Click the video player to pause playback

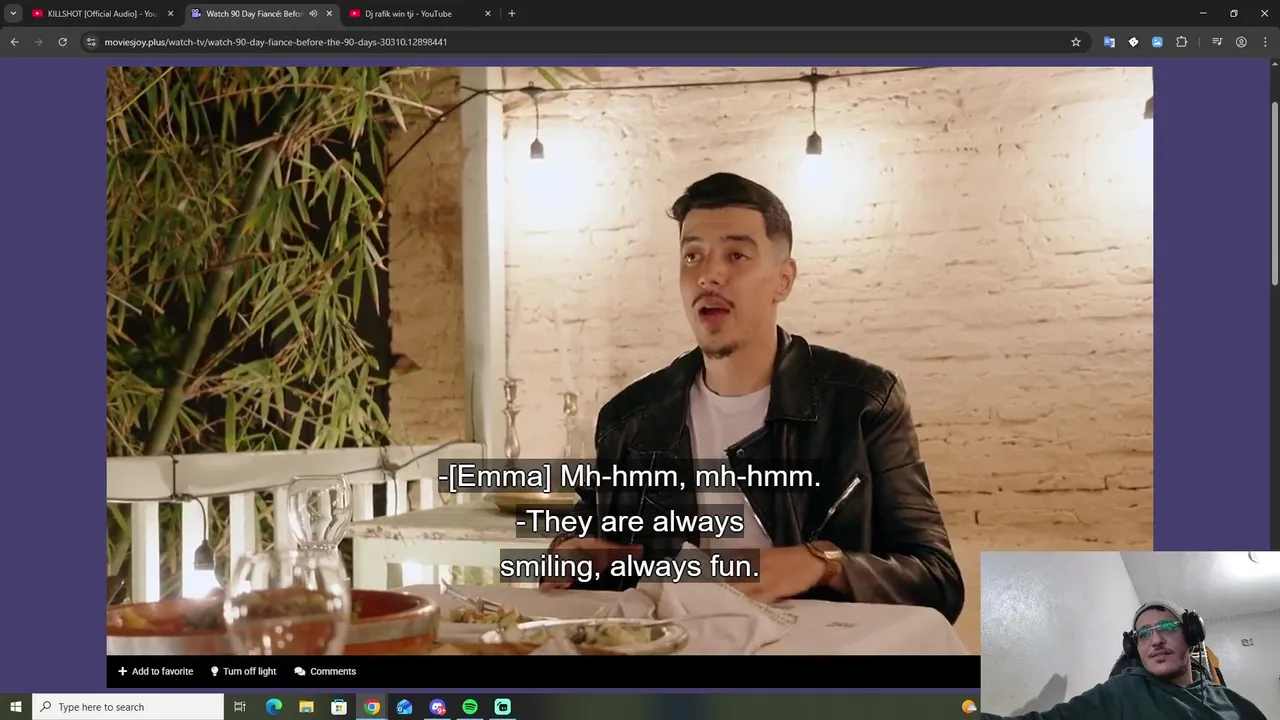pyautogui.click(x=629, y=360)
